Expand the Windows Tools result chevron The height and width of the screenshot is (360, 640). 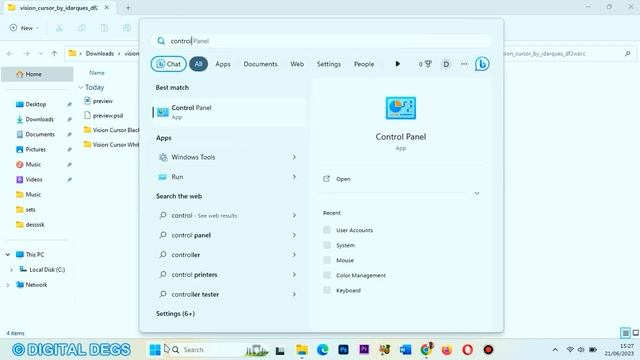(294, 157)
